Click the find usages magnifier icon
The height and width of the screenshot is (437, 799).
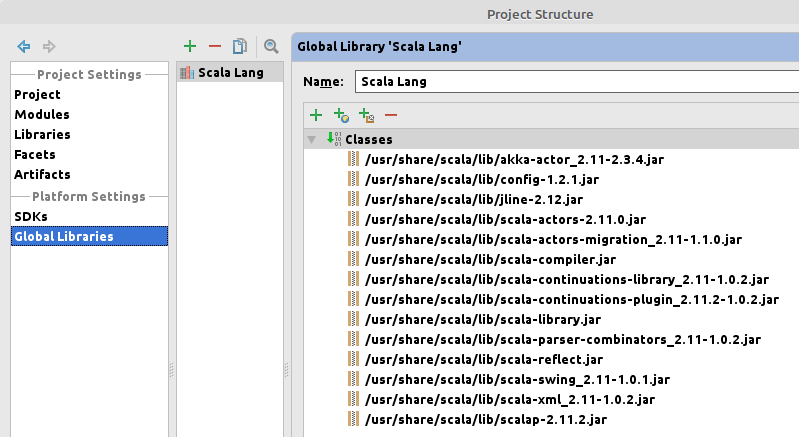tap(270, 46)
